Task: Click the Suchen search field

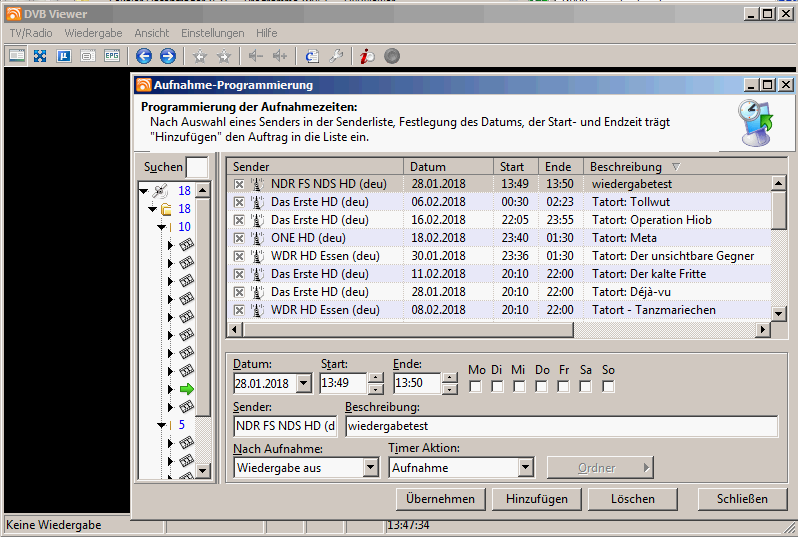Action: pyautogui.click(x=197, y=167)
